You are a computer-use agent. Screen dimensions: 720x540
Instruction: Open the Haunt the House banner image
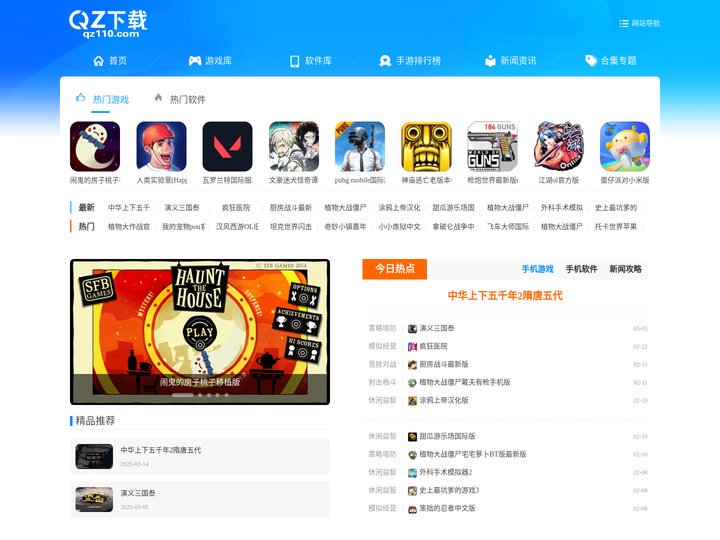pyautogui.click(x=200, y=332)
